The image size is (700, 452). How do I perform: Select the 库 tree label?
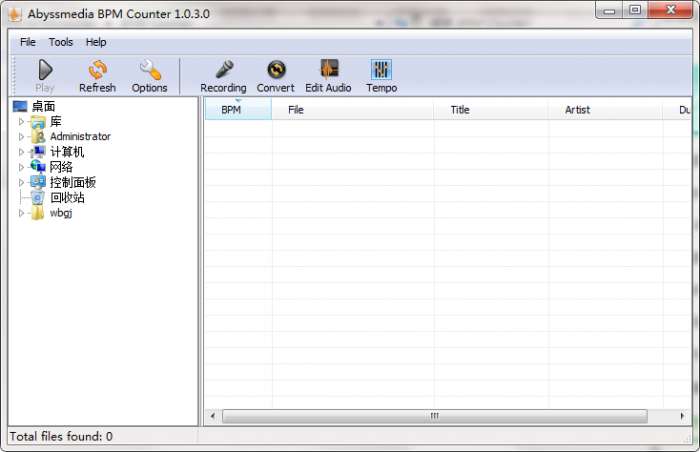click(x=56, y=121)
